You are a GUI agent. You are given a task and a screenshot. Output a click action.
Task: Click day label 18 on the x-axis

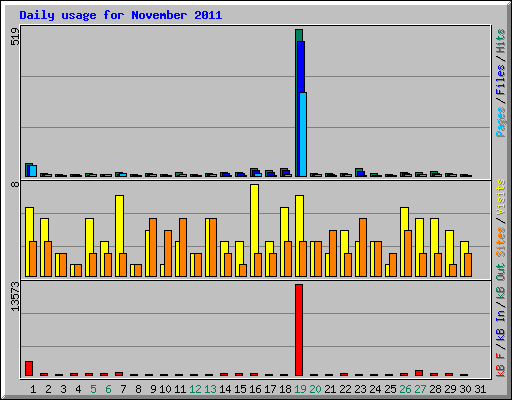pos(285,389)
